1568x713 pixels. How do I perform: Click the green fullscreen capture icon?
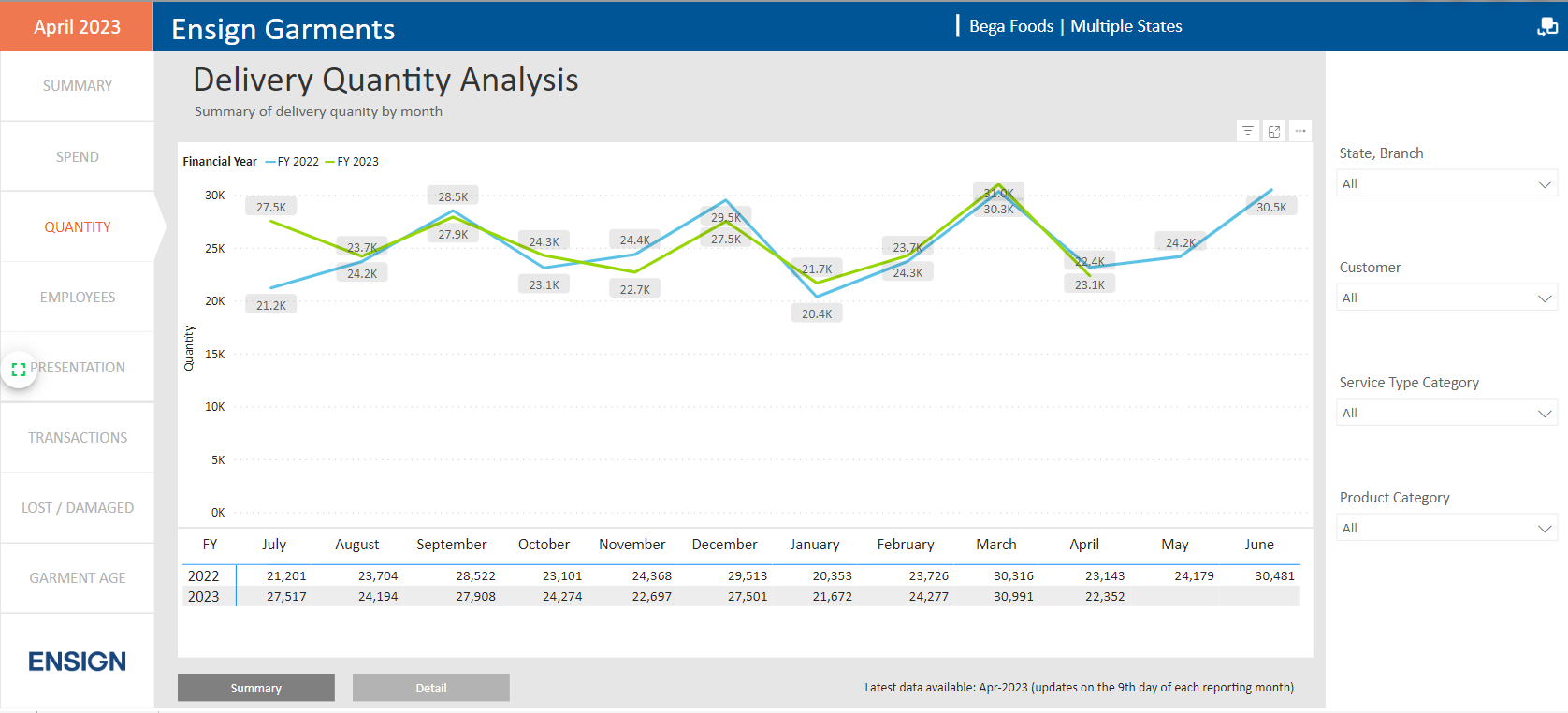click(19, 370)
